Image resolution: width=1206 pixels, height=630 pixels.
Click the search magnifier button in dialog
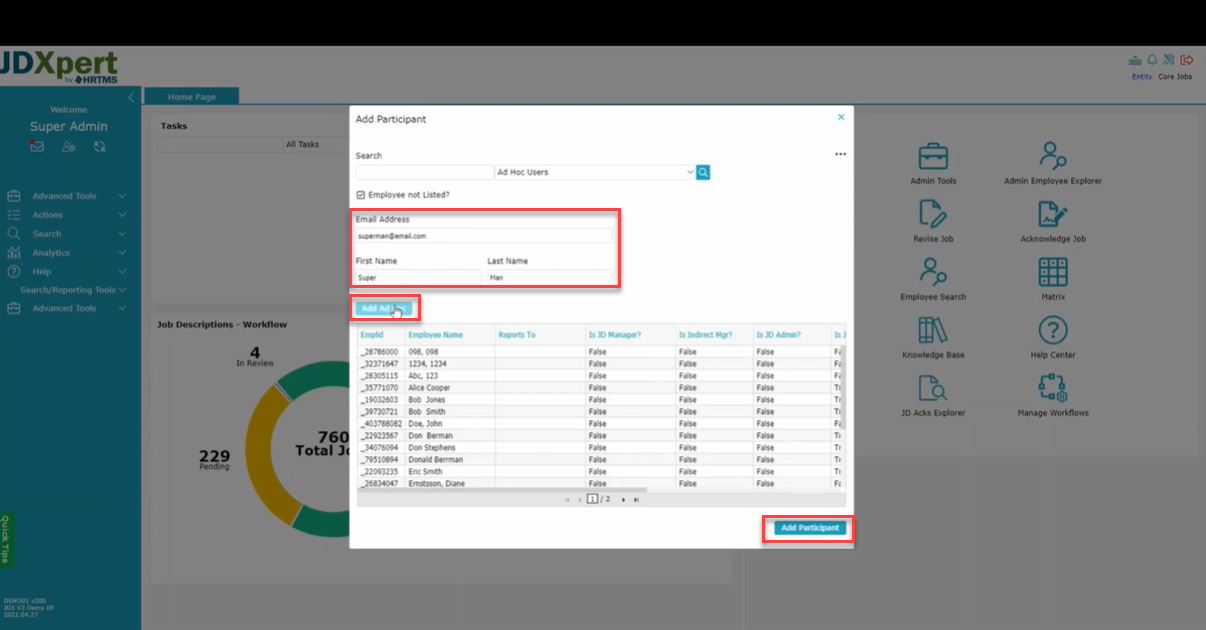(x=703, y=172)
